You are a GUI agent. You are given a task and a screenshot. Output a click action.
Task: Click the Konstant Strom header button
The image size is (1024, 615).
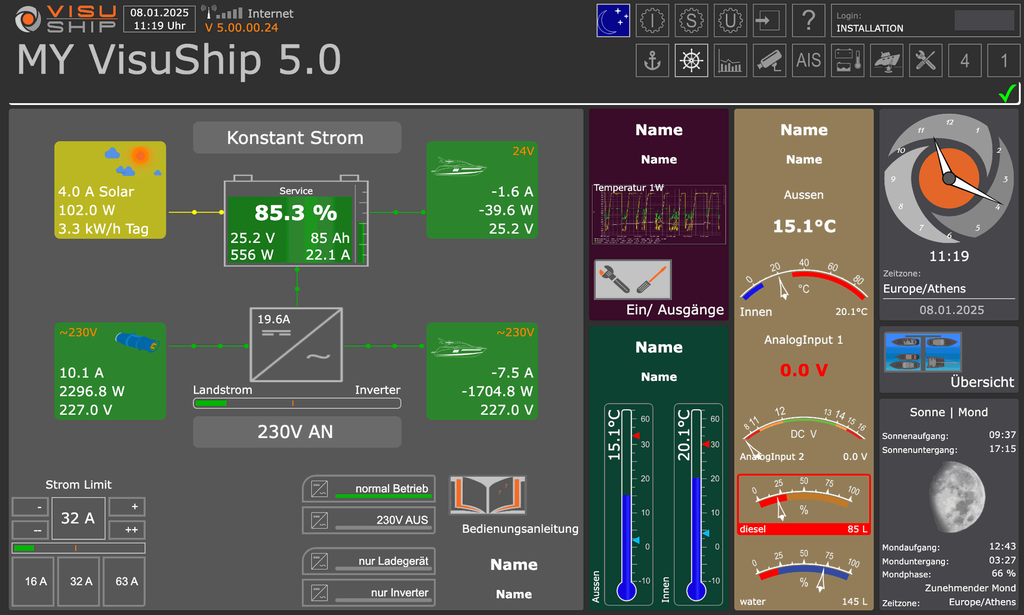click(296, 138)
